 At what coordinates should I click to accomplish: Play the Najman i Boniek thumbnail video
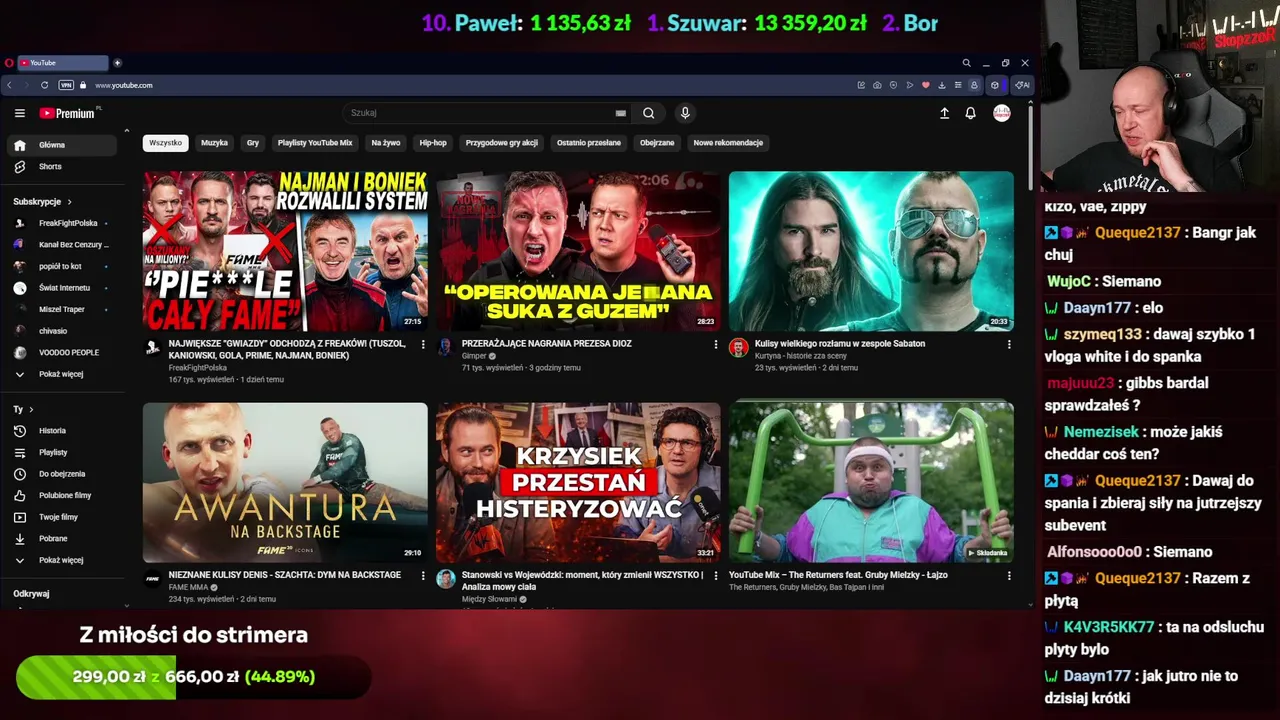[x=285, y=251]
